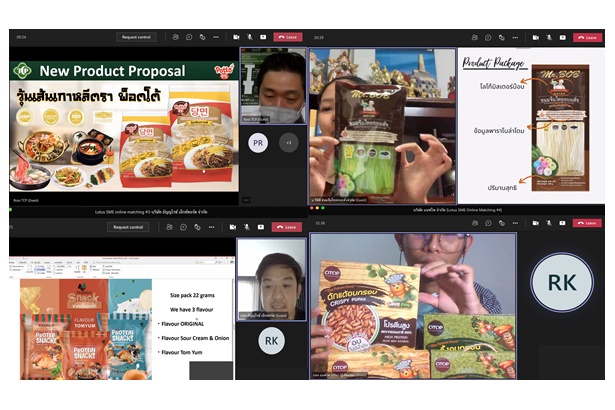The height and width of the screenshot is (410, 615).
Task: Open reactions in Mr.BOB Product Package meeting
Action: 502,38
